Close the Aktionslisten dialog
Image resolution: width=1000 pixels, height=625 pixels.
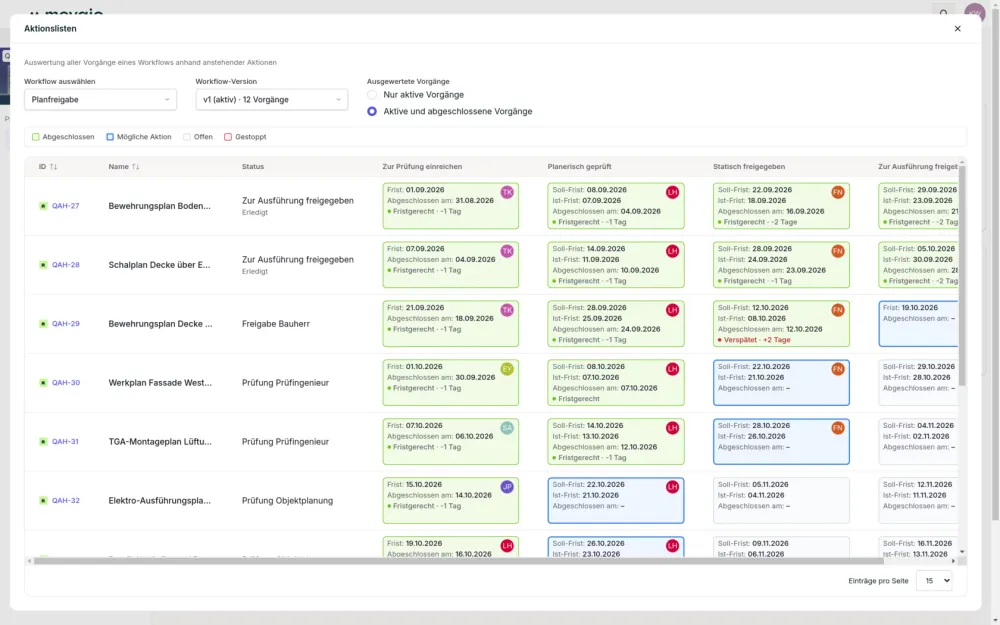(957, 29)
